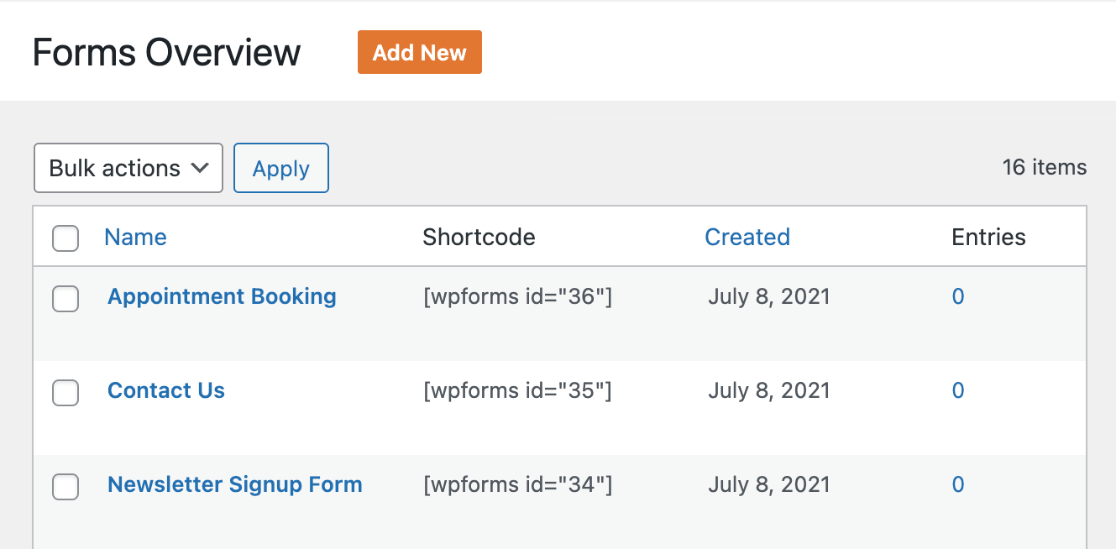View entries count for Contact Us
This screenshot has width=1116, height=549.
(x=958, y=390)
